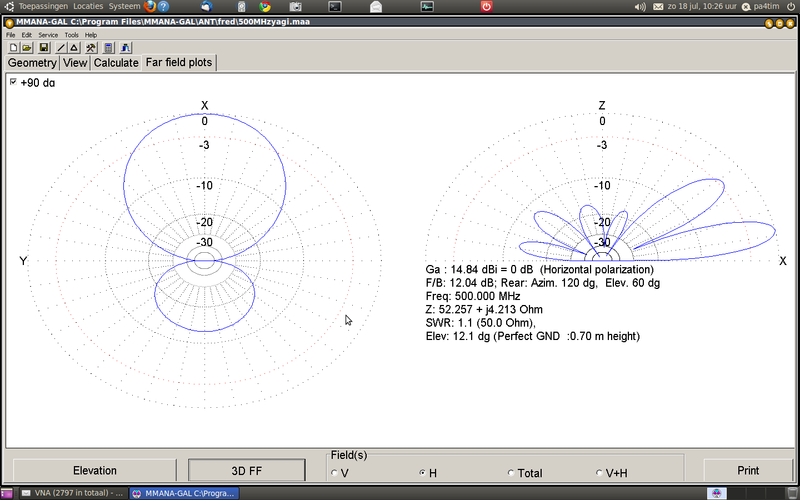Viewport: 800px width, 500px height.
Task: Click the Print button
Action: [747, 470]
